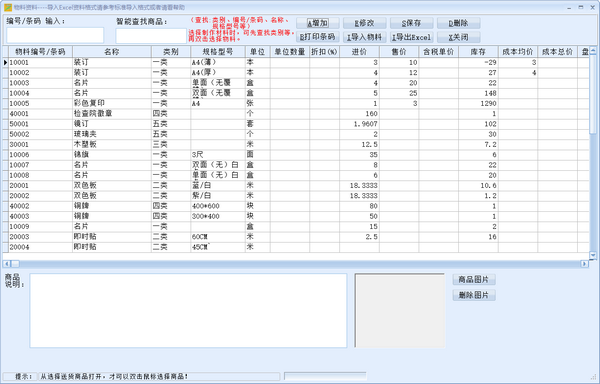Click 商品图片 product image button
This screenshot has width=600, height=384.
click(x=474, y=280)
